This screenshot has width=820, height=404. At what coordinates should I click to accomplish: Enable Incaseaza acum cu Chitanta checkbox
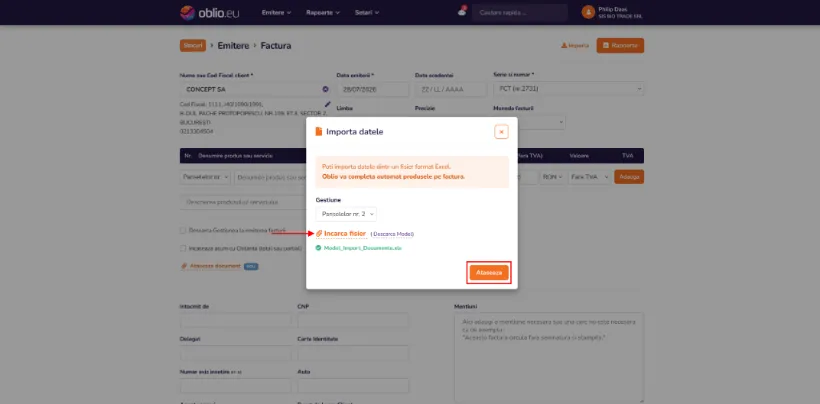coord(183,248)
